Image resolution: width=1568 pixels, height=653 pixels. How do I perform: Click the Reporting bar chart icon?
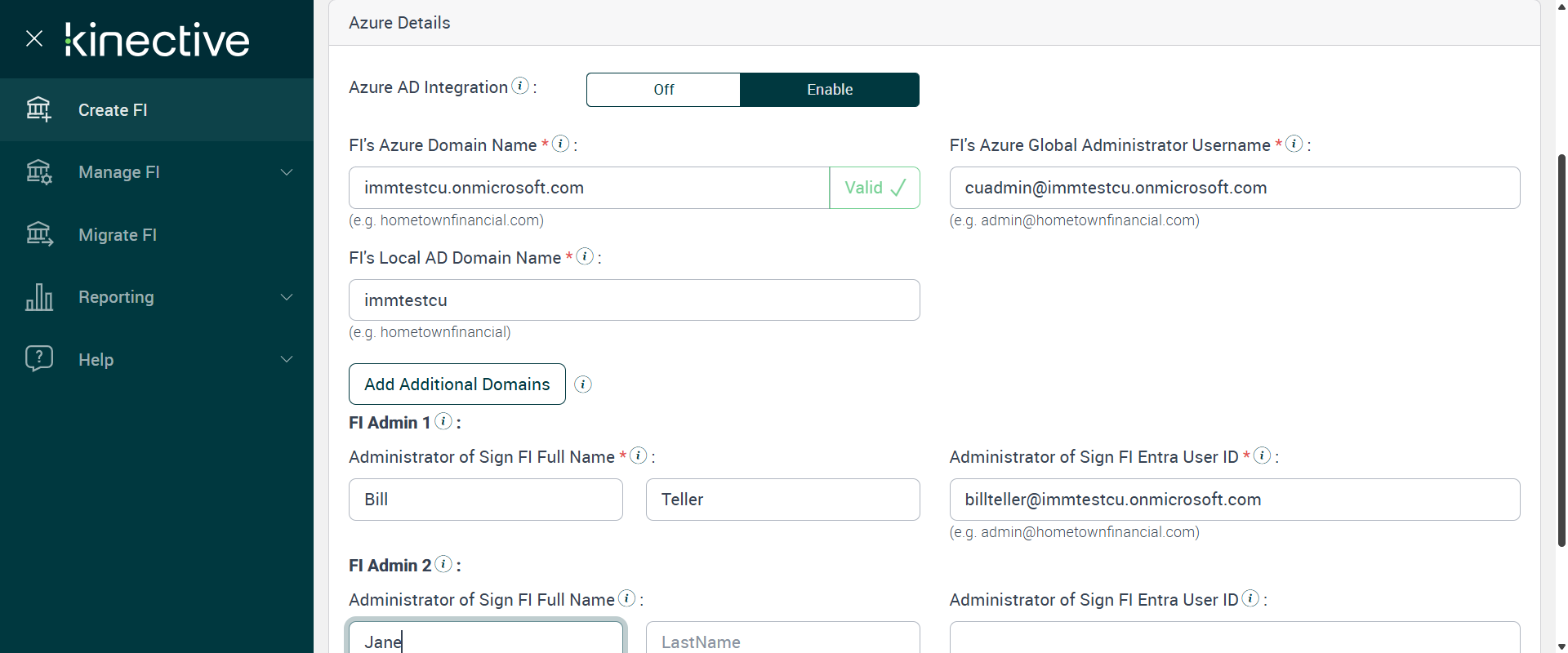[38, 297]
